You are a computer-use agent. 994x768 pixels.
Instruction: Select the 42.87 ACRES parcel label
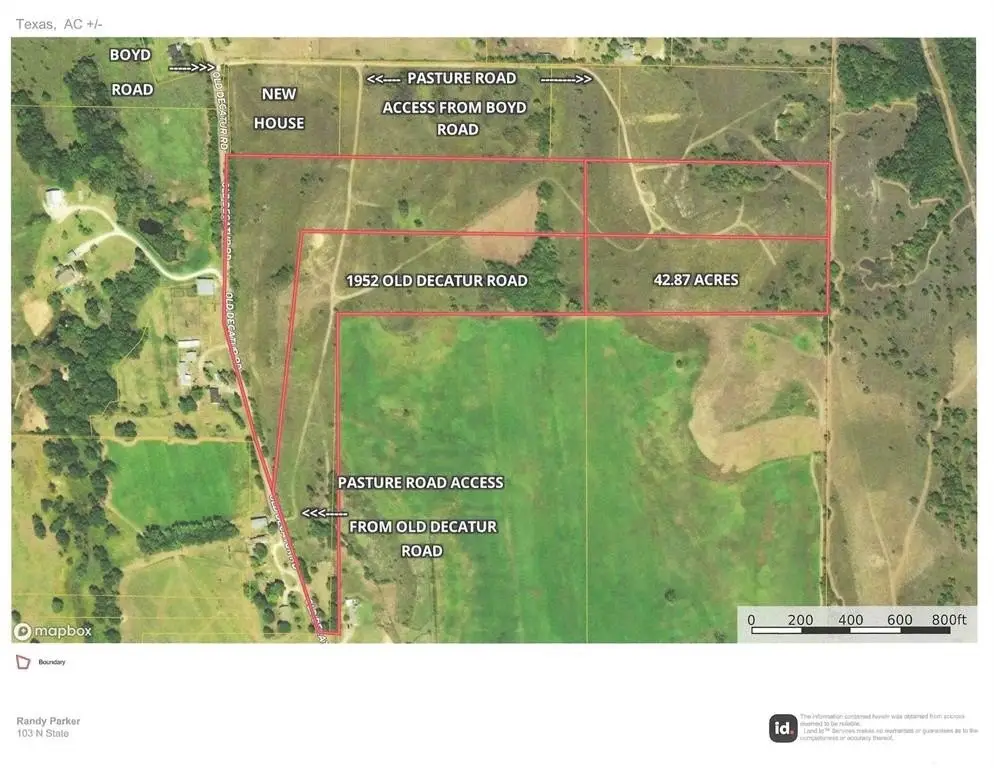[x=691, y=280]
